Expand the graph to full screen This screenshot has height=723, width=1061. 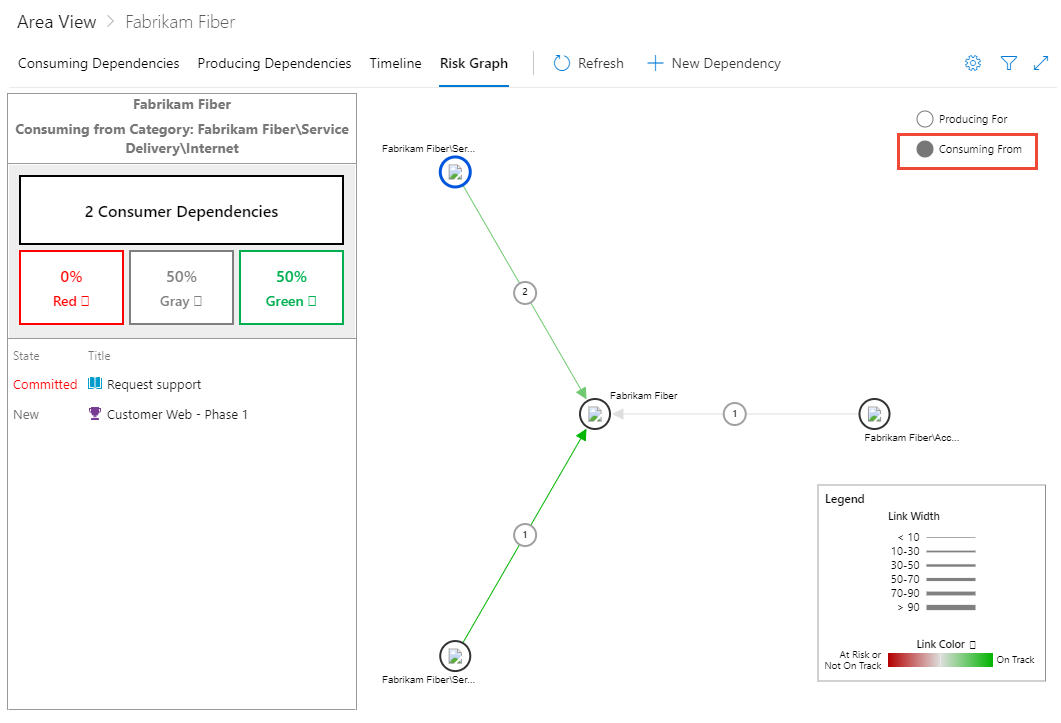(x=1041, y=63)
